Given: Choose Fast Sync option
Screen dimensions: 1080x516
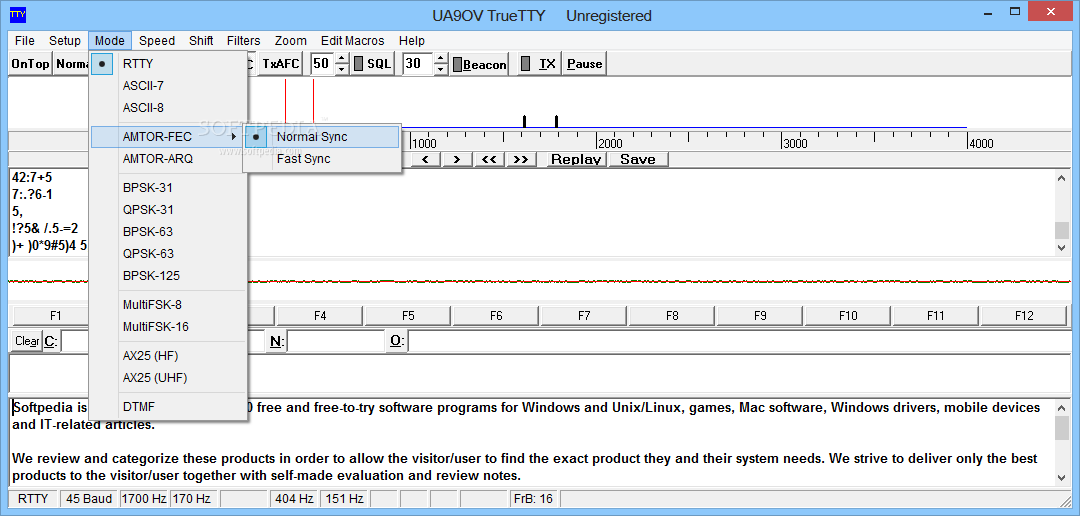Looking at the screenshot, I should pos(322,158).
